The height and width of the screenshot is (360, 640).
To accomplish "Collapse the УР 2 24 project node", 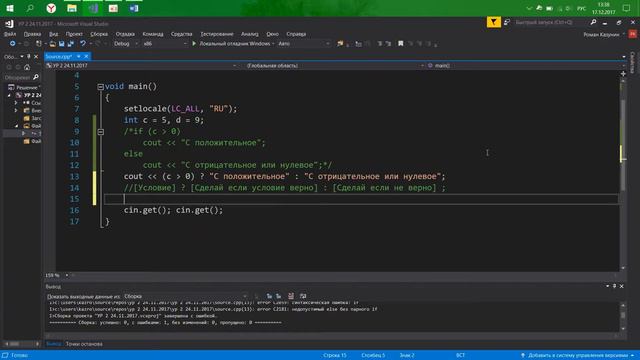I will pyautogui.click(x=9, y=95).
